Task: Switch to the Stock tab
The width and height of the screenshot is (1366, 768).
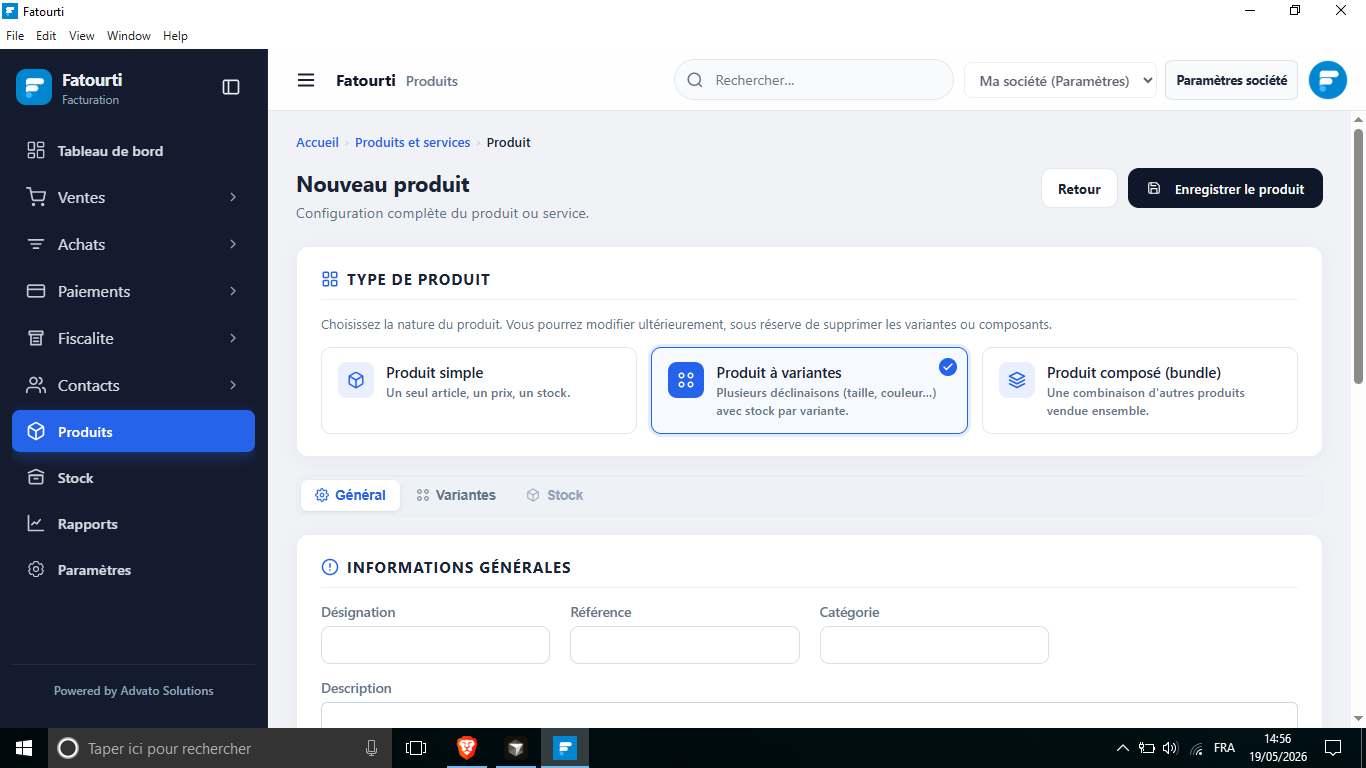Action: point(555,495)
